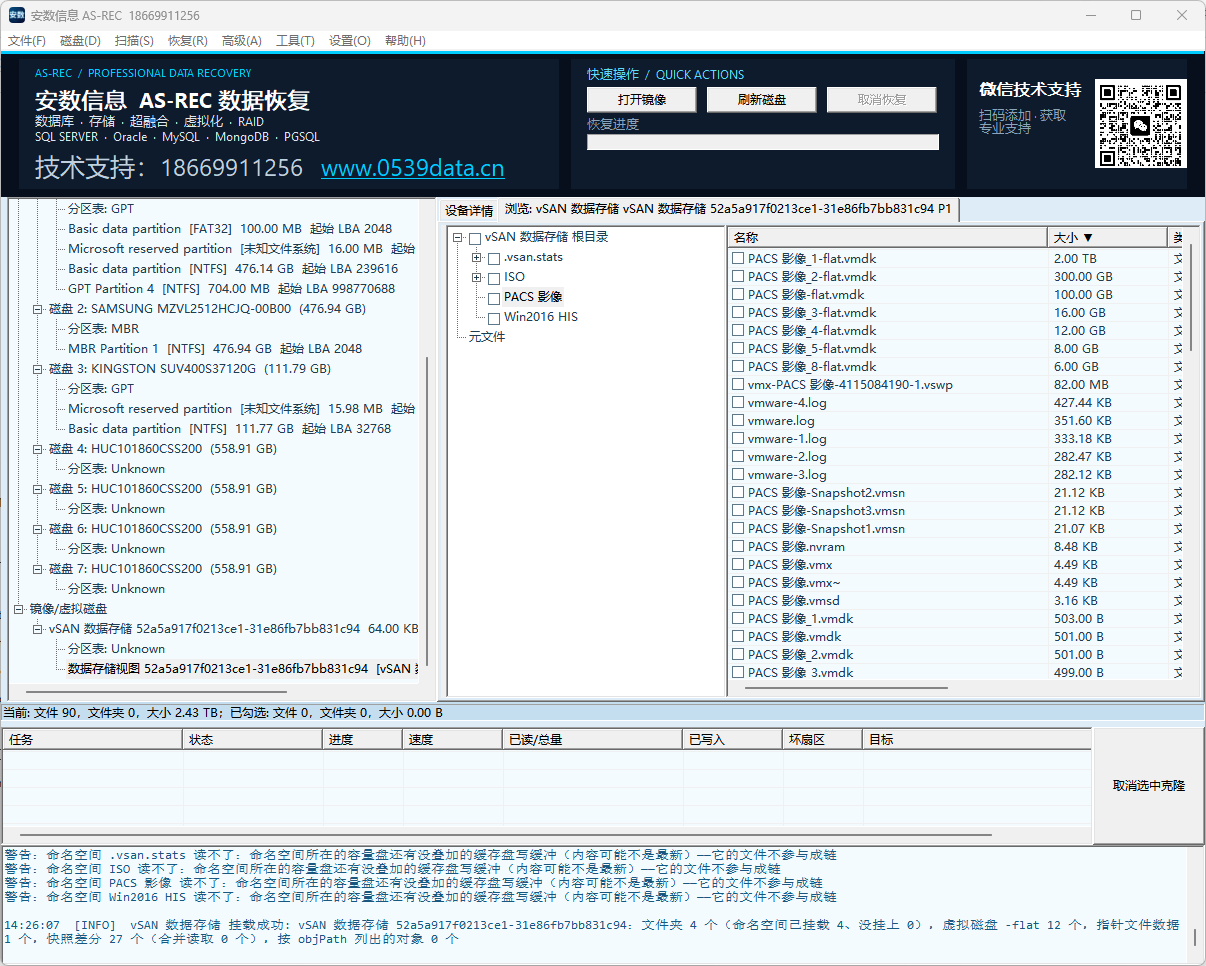Open the www.0539data.cn link
The height and width of the screenshot is (966, 1206).
pyautogui.click(x=412, y=168)
